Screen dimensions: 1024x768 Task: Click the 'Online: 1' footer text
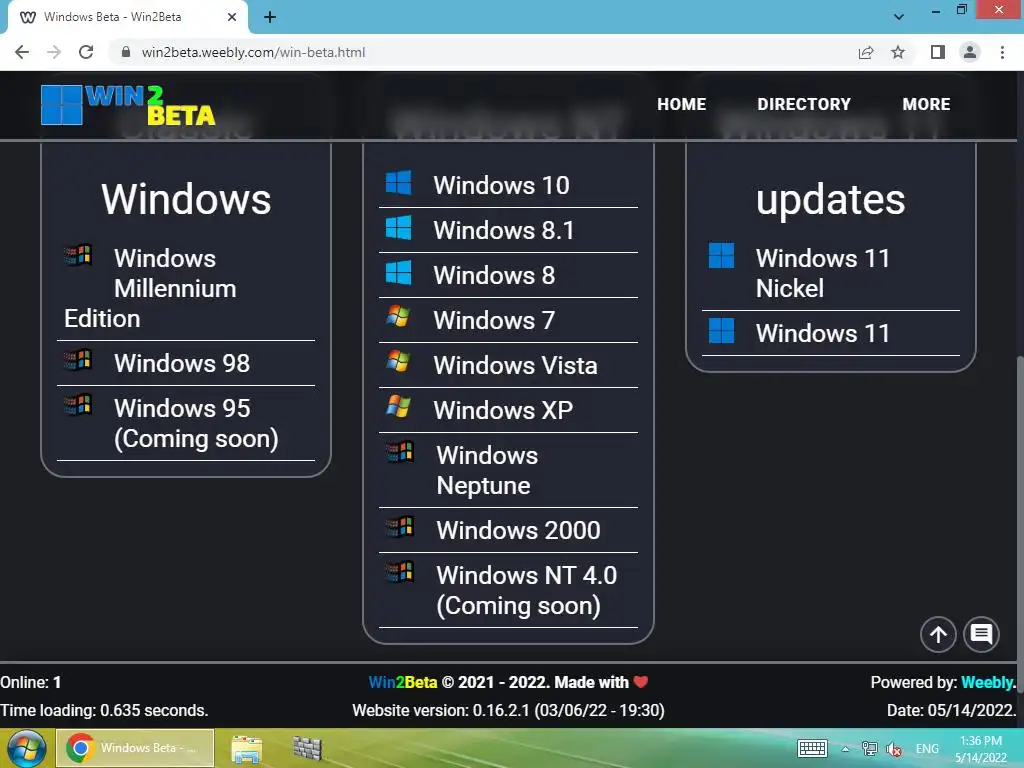pyautogui.click(x=31, y=682)
